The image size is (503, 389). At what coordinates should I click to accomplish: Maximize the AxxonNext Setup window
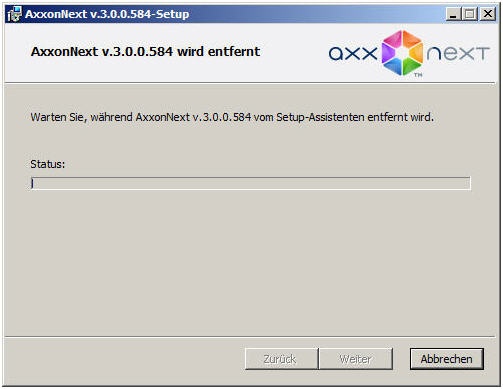click(469, 14)
